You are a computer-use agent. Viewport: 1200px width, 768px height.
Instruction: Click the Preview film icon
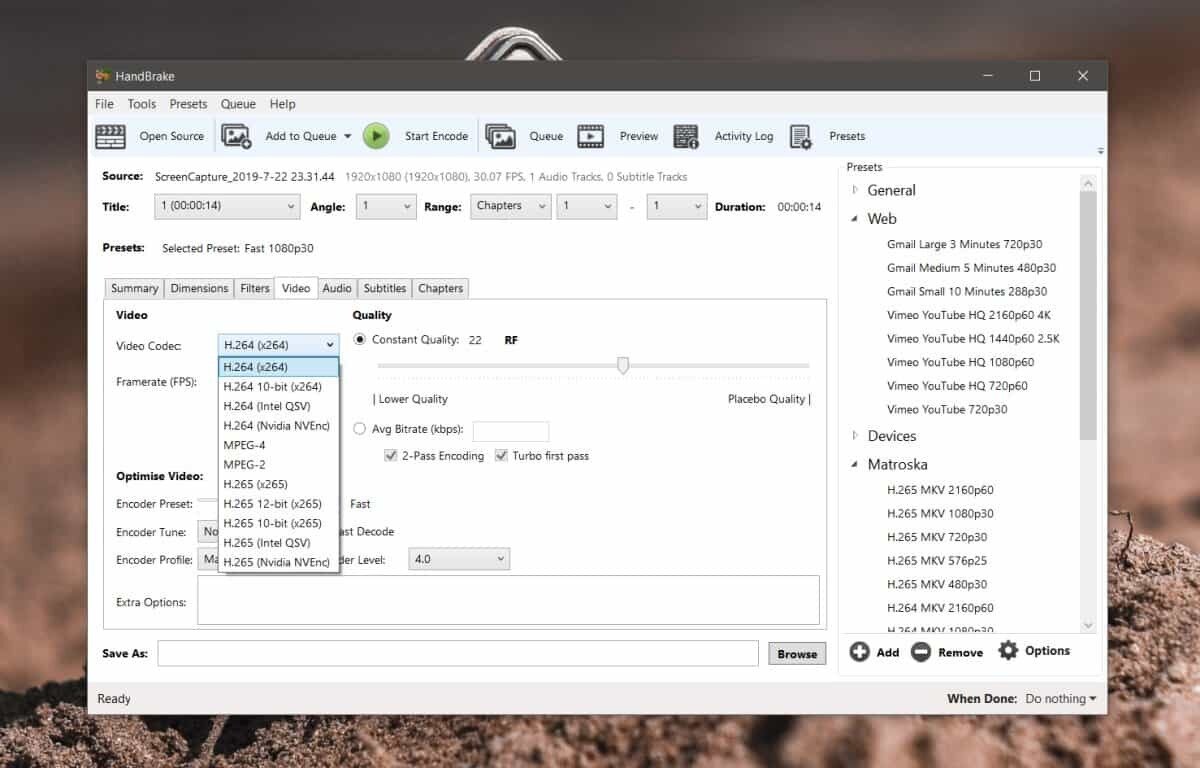tap(591, 136)
